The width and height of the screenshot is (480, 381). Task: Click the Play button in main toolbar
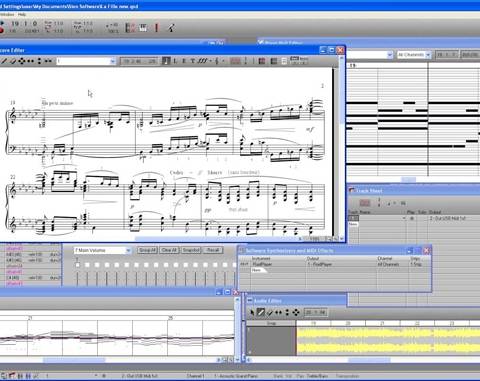[1, 23]
